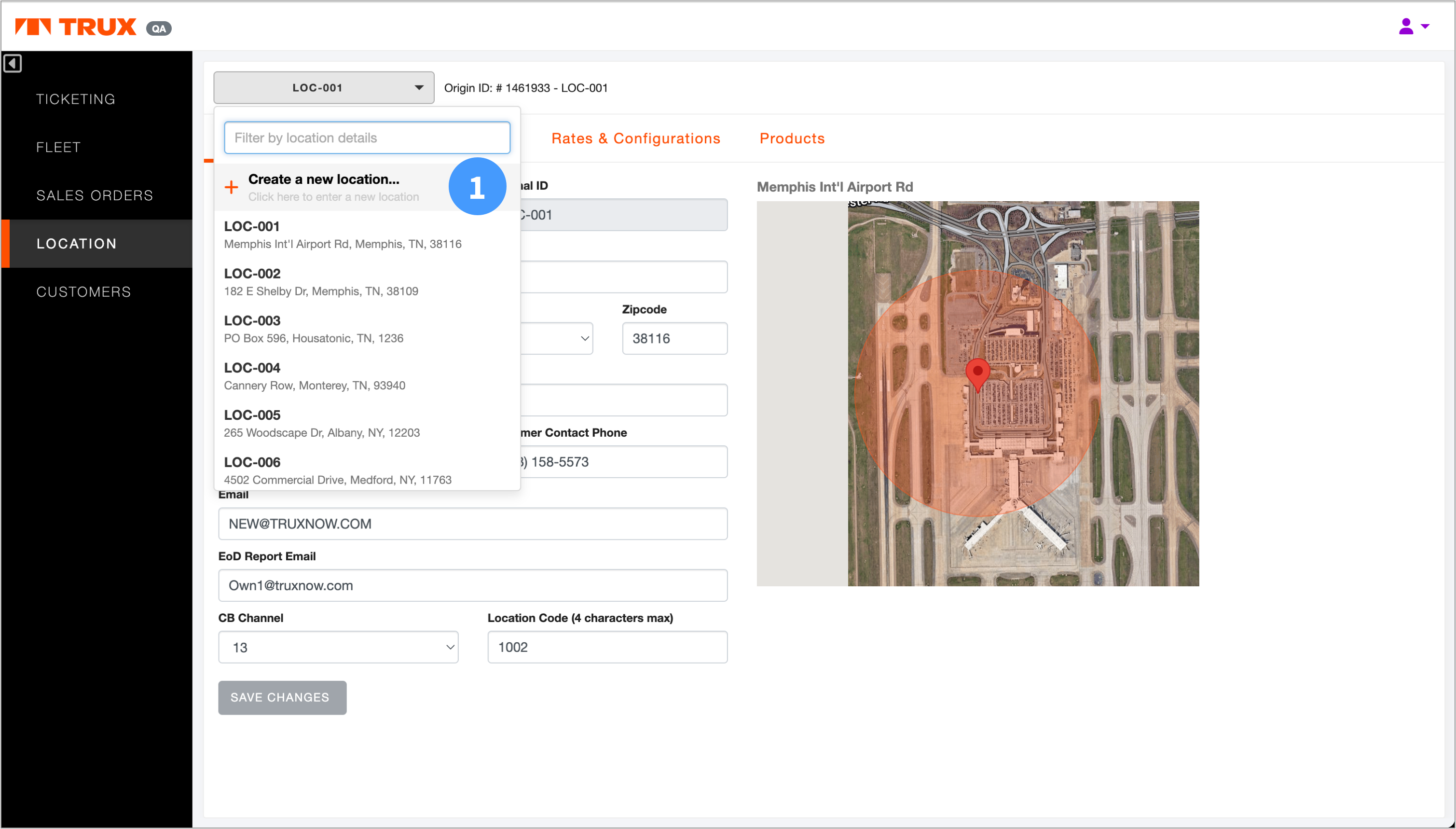Open the state dropdown beside Zipcode
The height and width of the screenshot is (829, 1456).
557,338
